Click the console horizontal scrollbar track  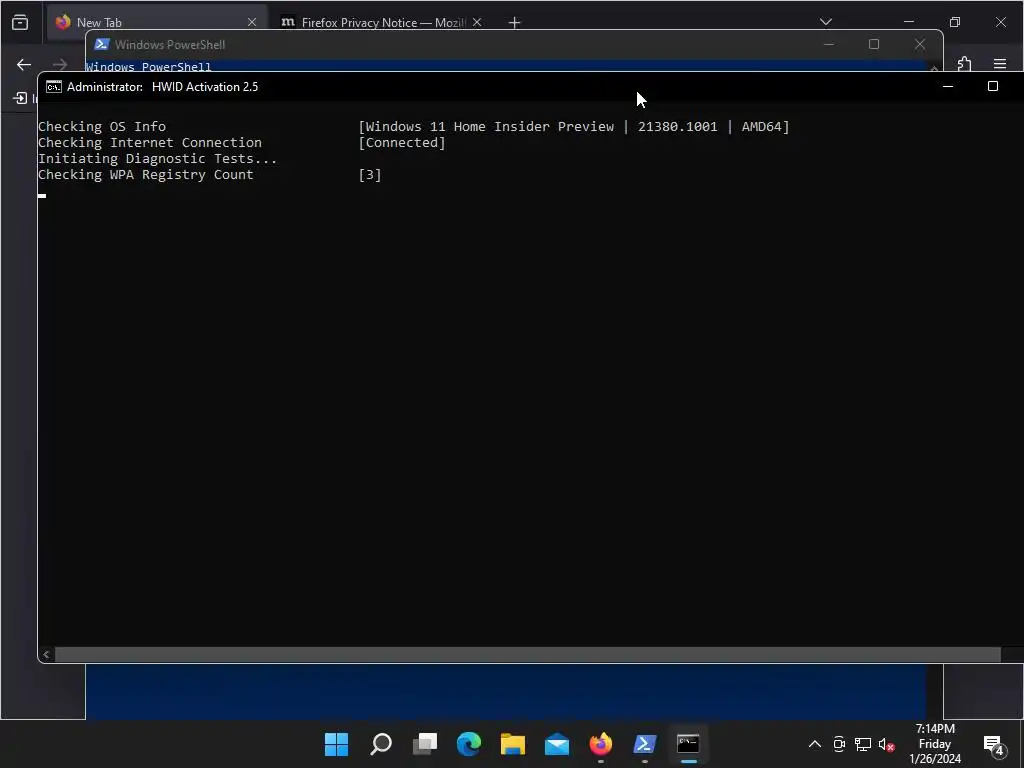pos(528,654)
